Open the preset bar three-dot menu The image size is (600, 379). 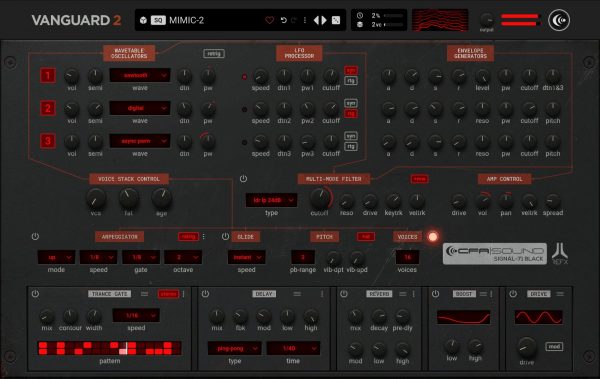305,20
